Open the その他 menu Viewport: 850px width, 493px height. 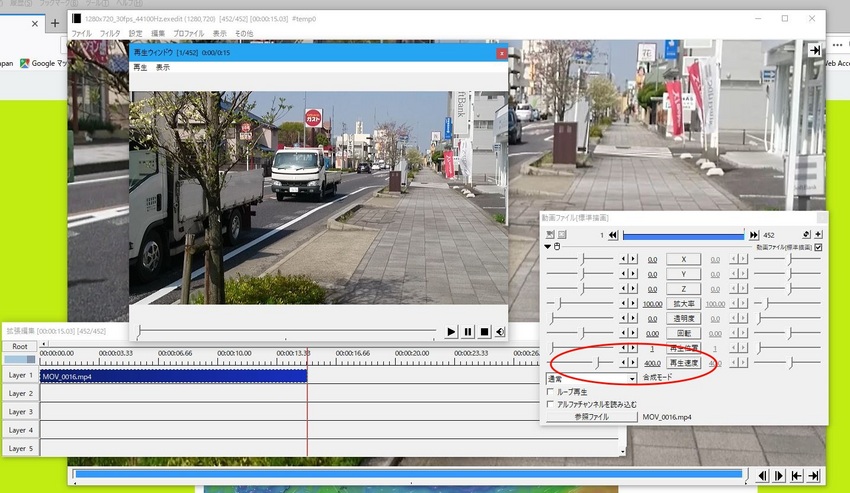[244, 34]
